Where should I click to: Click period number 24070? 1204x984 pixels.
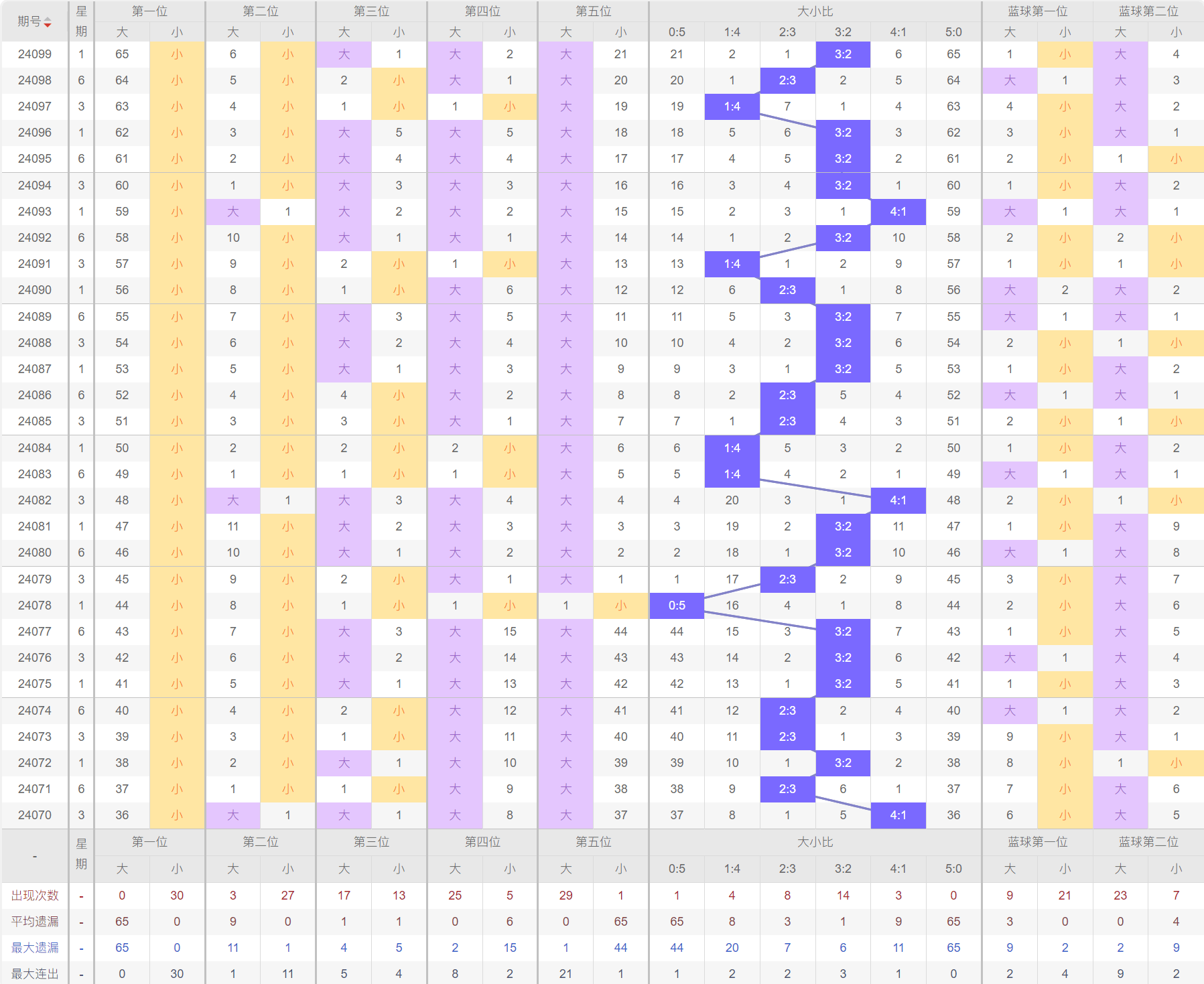pyautogui.click(x=35, y=815)
